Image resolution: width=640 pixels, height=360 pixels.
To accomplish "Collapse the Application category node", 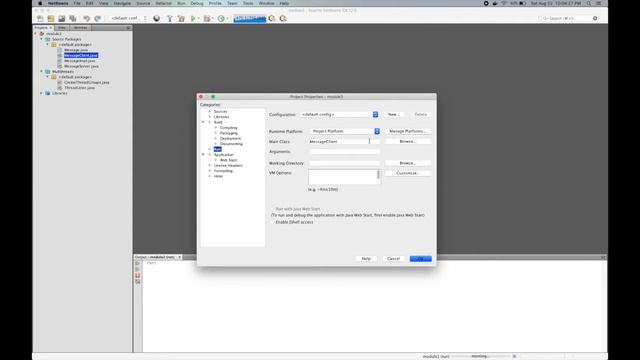I will tap(203, 155).
